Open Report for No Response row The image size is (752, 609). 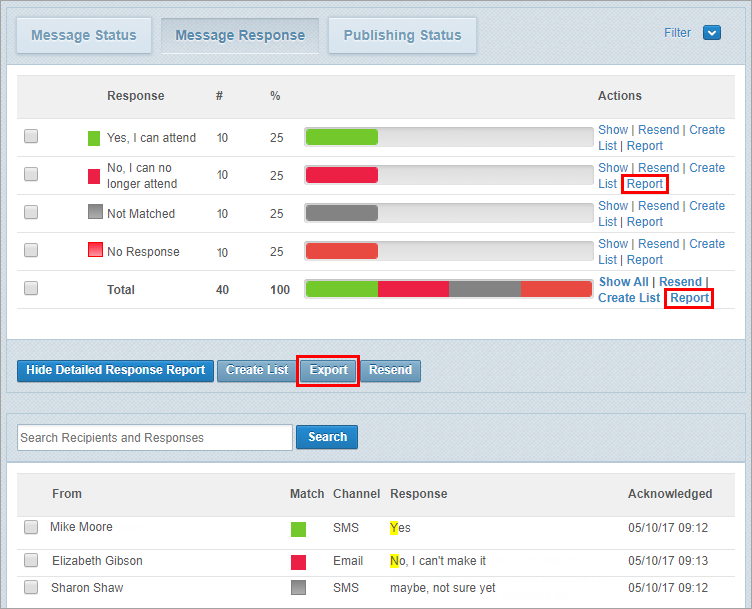pos(645,260)
